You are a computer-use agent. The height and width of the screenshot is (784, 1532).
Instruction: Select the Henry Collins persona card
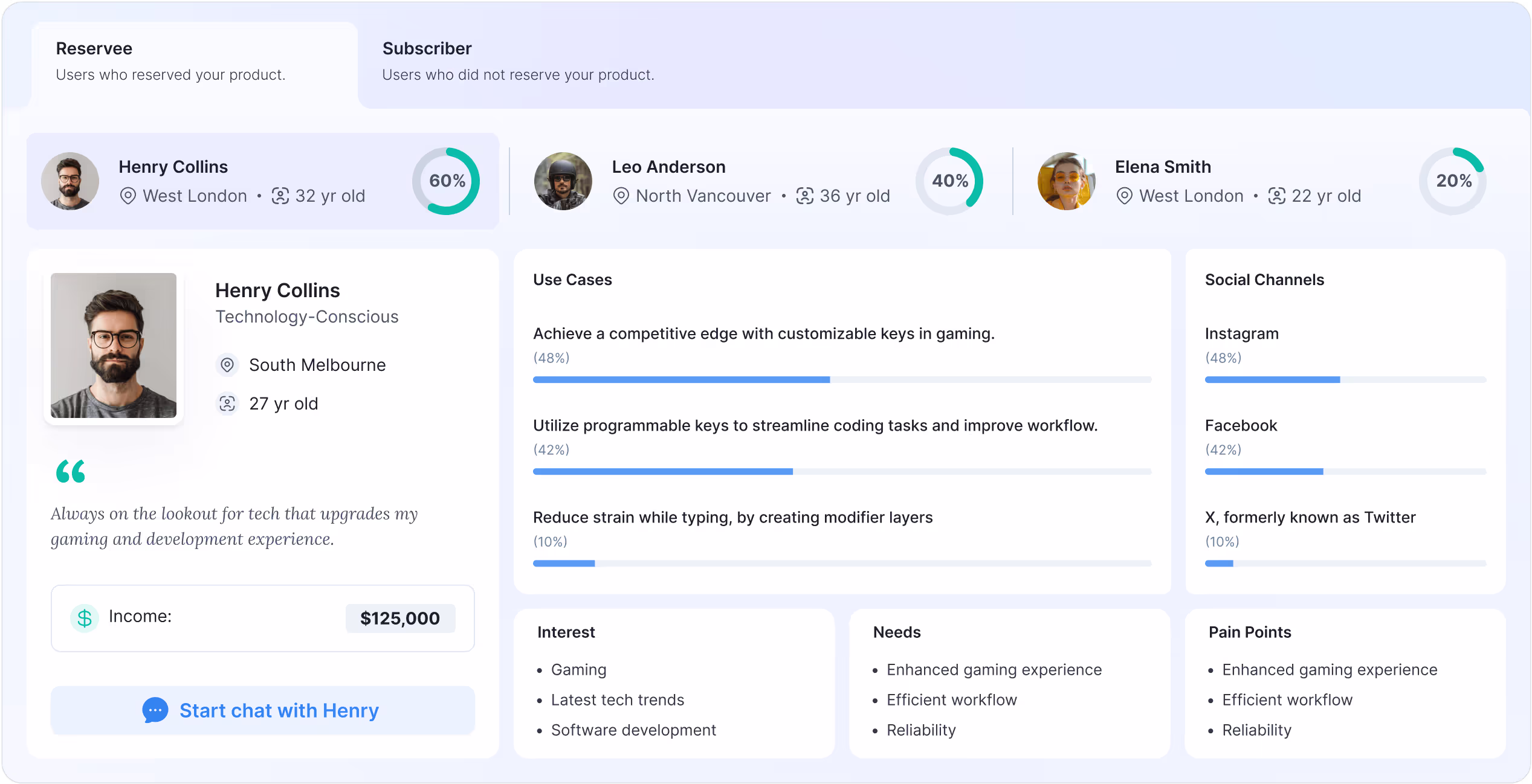(263, 181)
